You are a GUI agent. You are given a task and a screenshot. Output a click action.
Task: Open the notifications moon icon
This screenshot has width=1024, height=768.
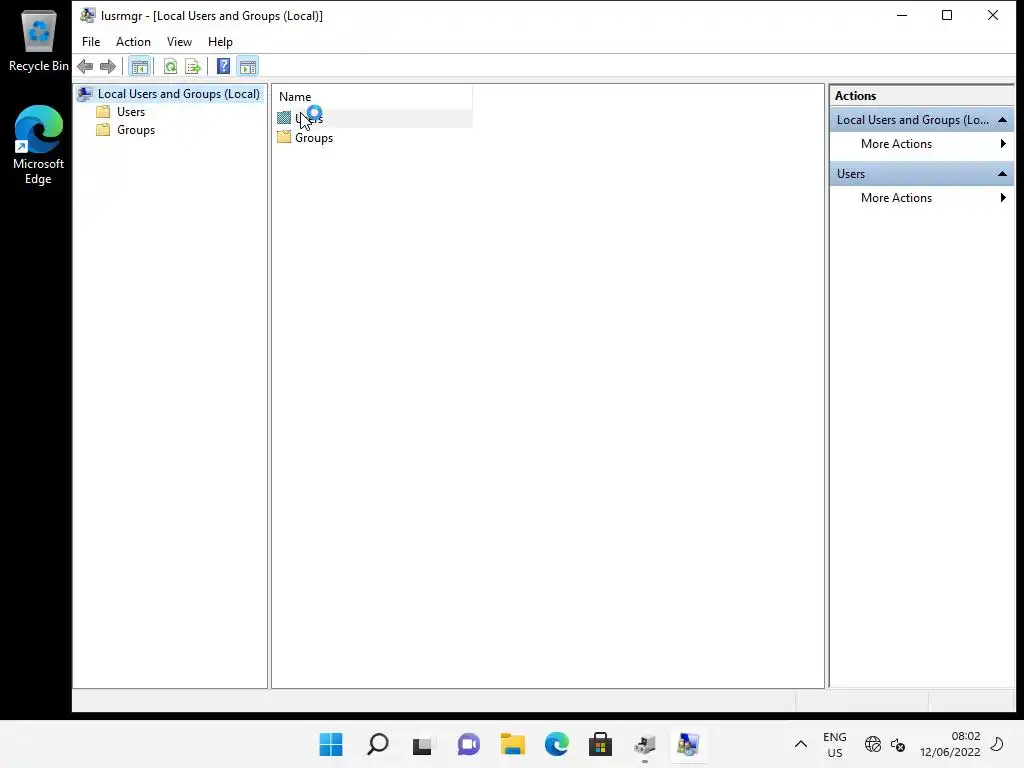click(997, 744)
